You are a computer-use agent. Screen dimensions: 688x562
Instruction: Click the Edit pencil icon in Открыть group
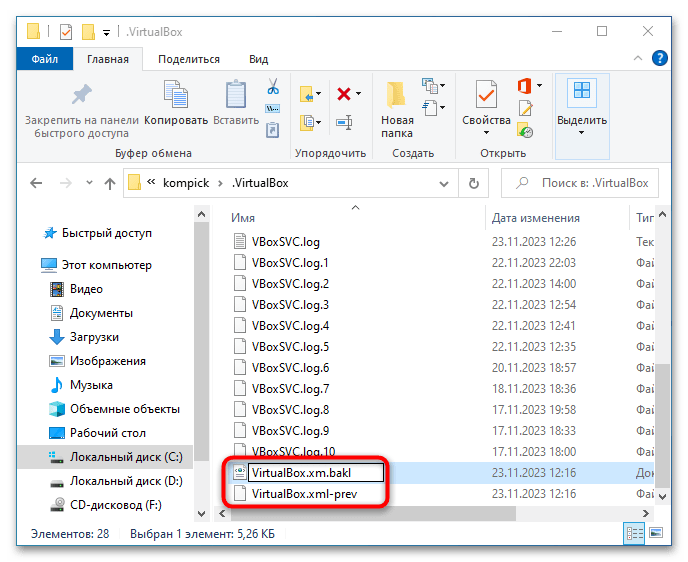click(525, 108)
